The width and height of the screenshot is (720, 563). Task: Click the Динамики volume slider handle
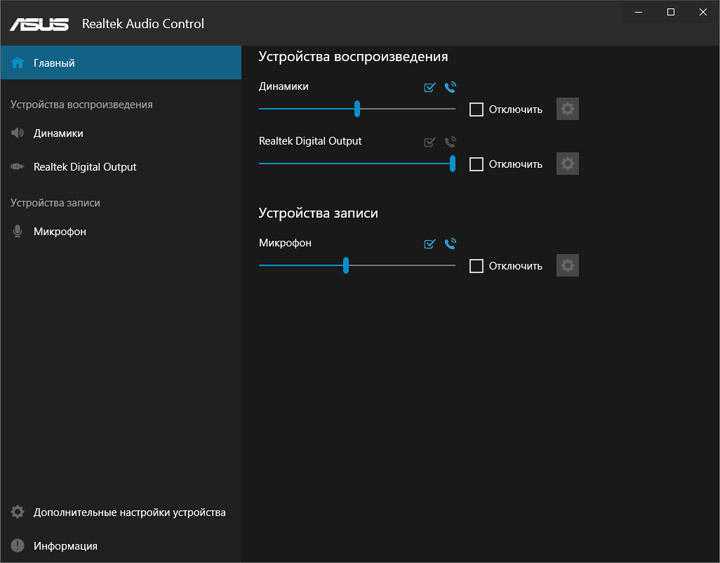pos(357,109)
